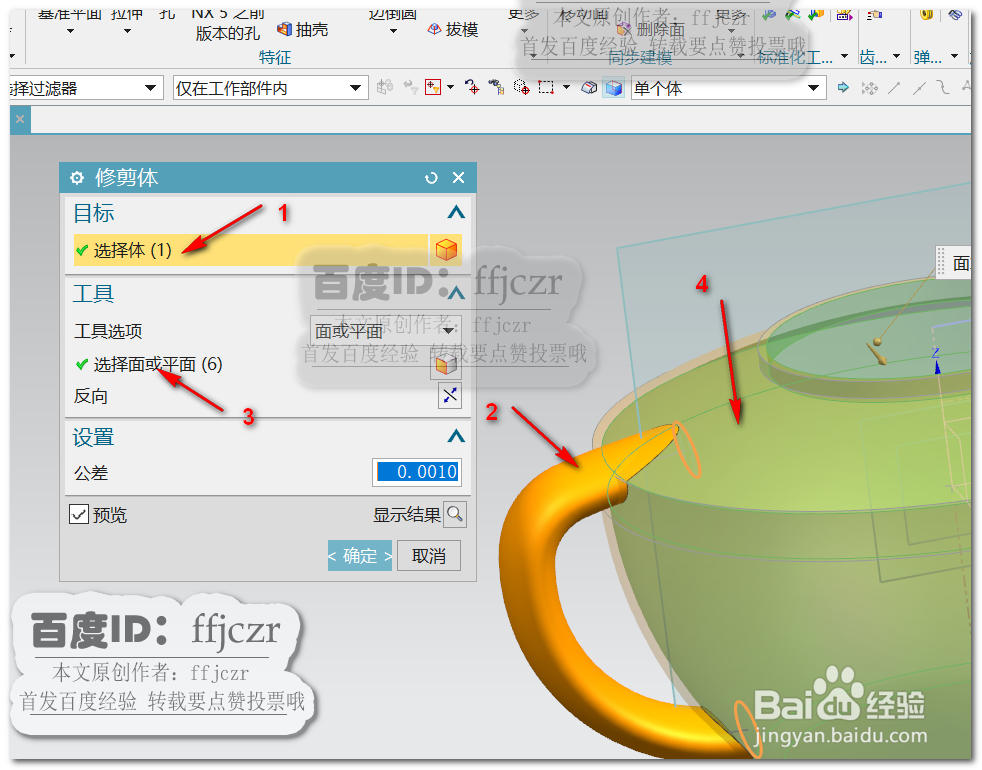The width and height of the screenshot is (982, 770).
Task: Click the rectangle selection method icon
Action: (546, 88)
